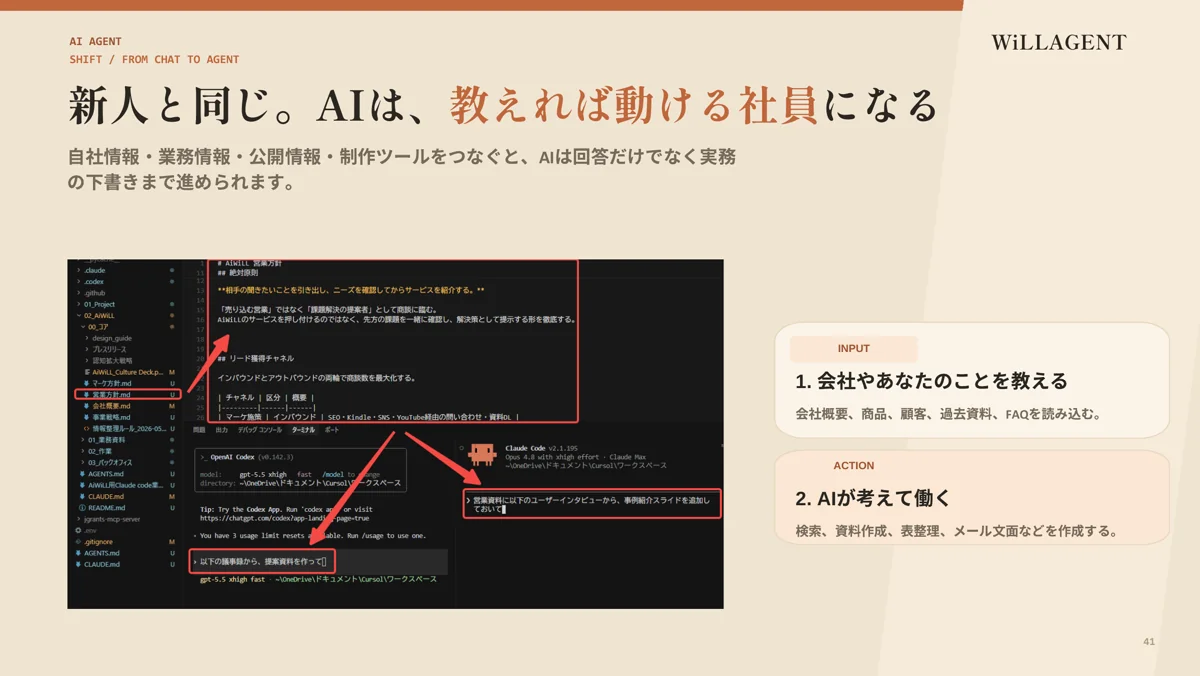Switch to the 問題 panel tab
1200x676 pixels.
199,430
